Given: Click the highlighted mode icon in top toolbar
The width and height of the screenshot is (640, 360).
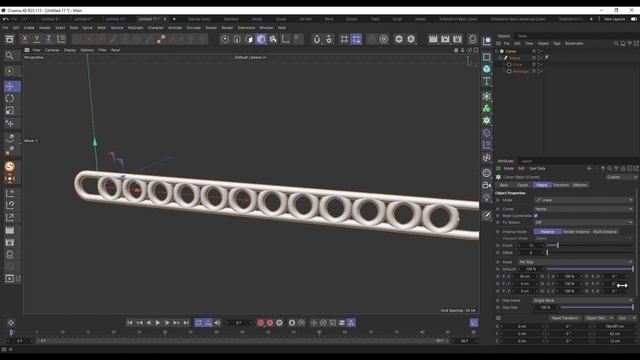Looking at the screenshot, I should 261,39.
